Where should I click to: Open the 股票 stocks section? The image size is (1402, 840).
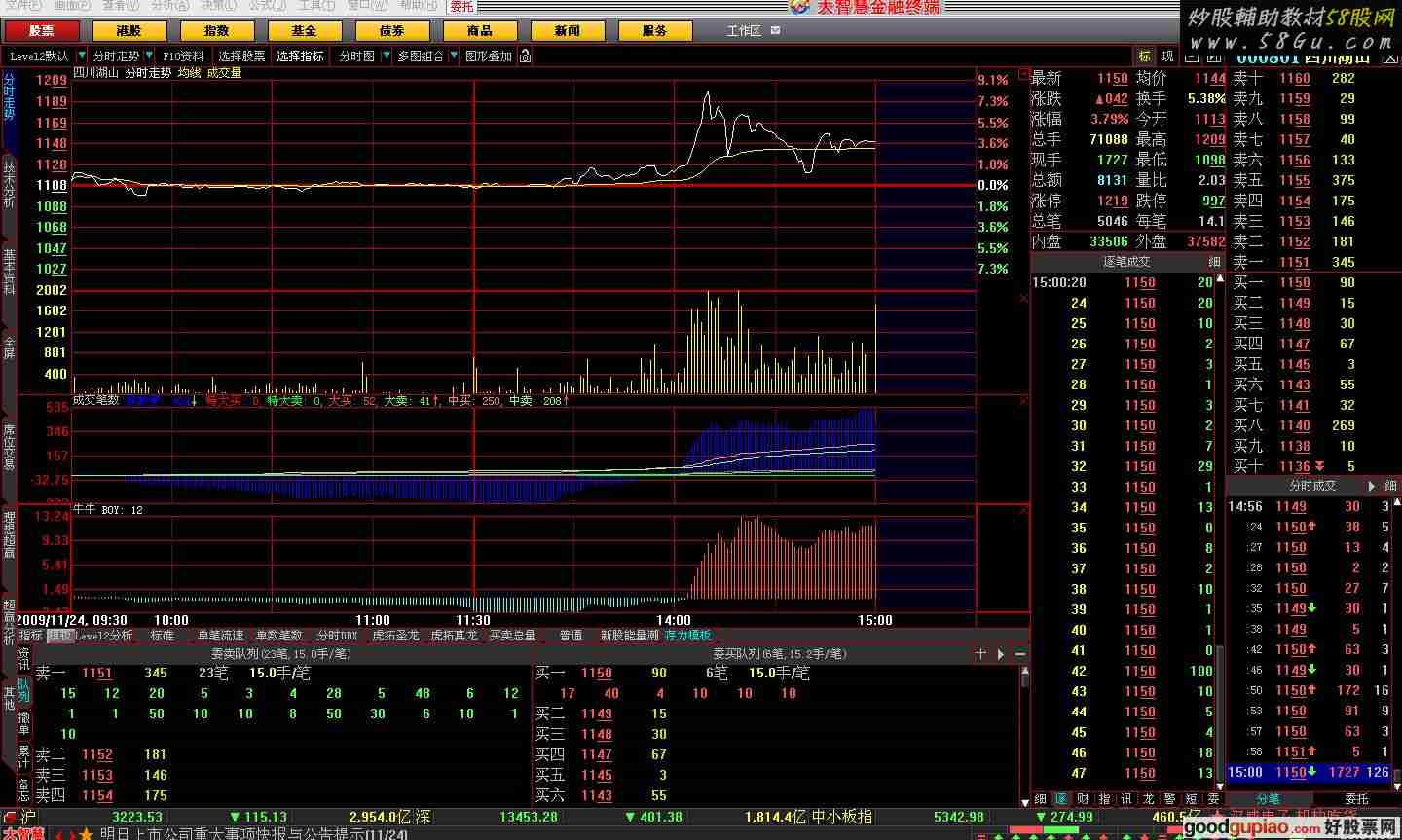click(42, 31)
